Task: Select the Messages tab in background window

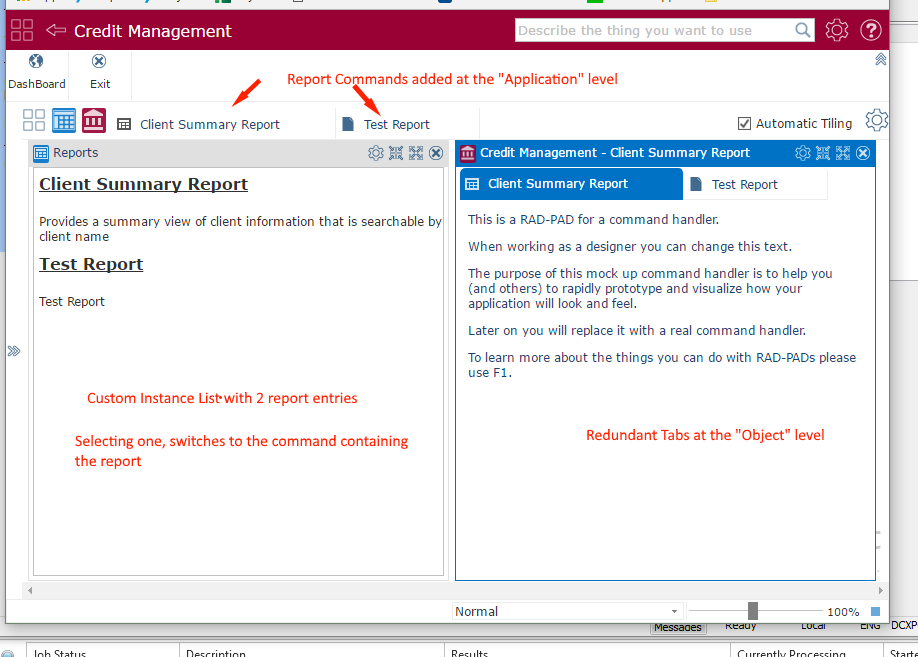Action: point(678,628)
